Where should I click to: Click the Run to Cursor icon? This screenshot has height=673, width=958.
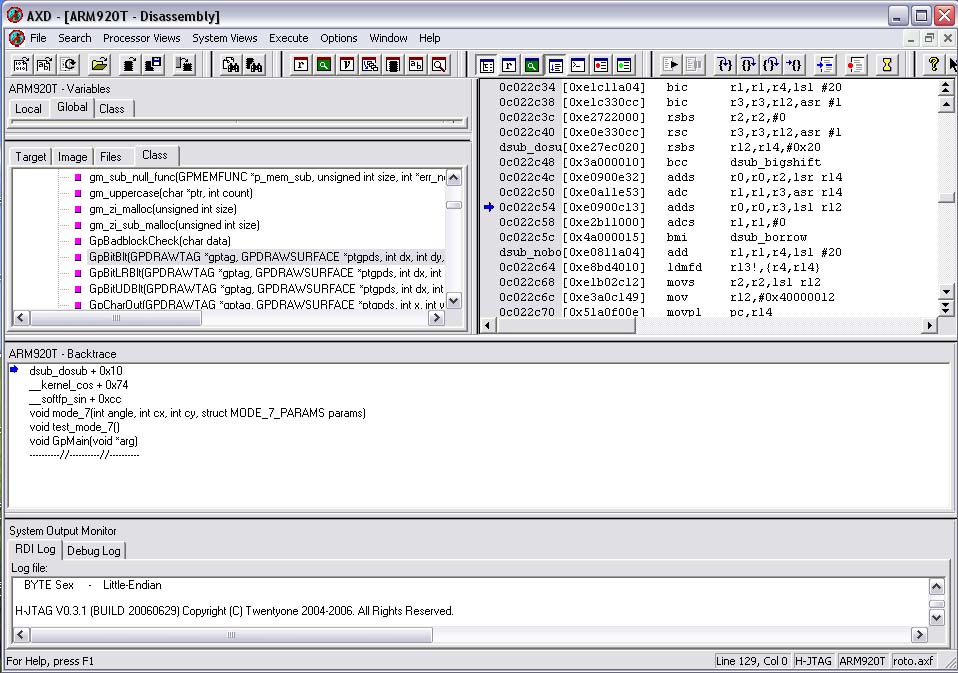click(795, 65)
